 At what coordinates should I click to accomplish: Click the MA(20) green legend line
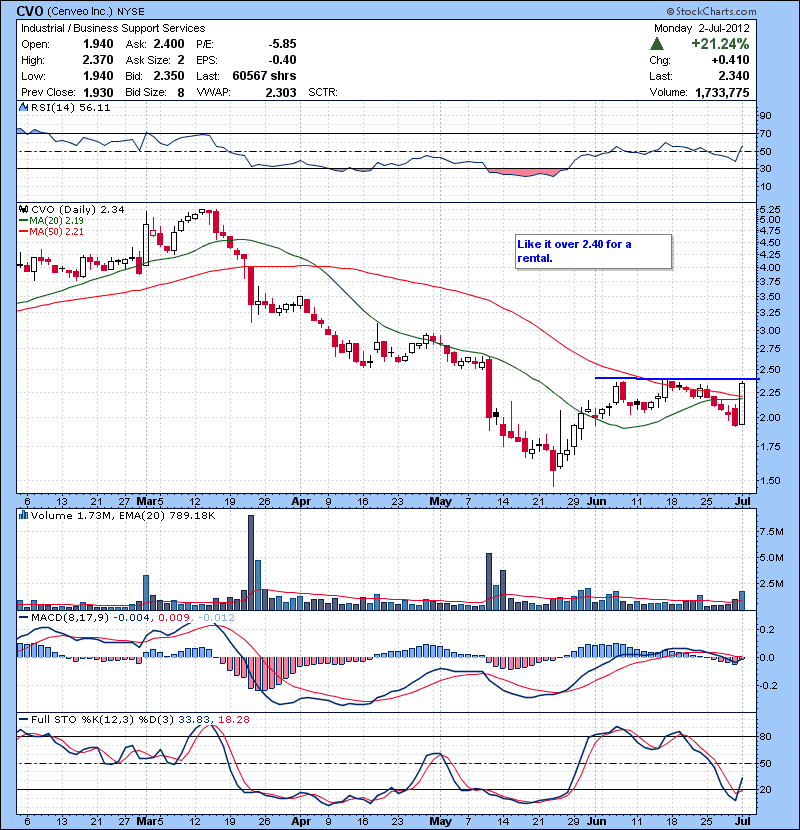click(x=23, y=221)
